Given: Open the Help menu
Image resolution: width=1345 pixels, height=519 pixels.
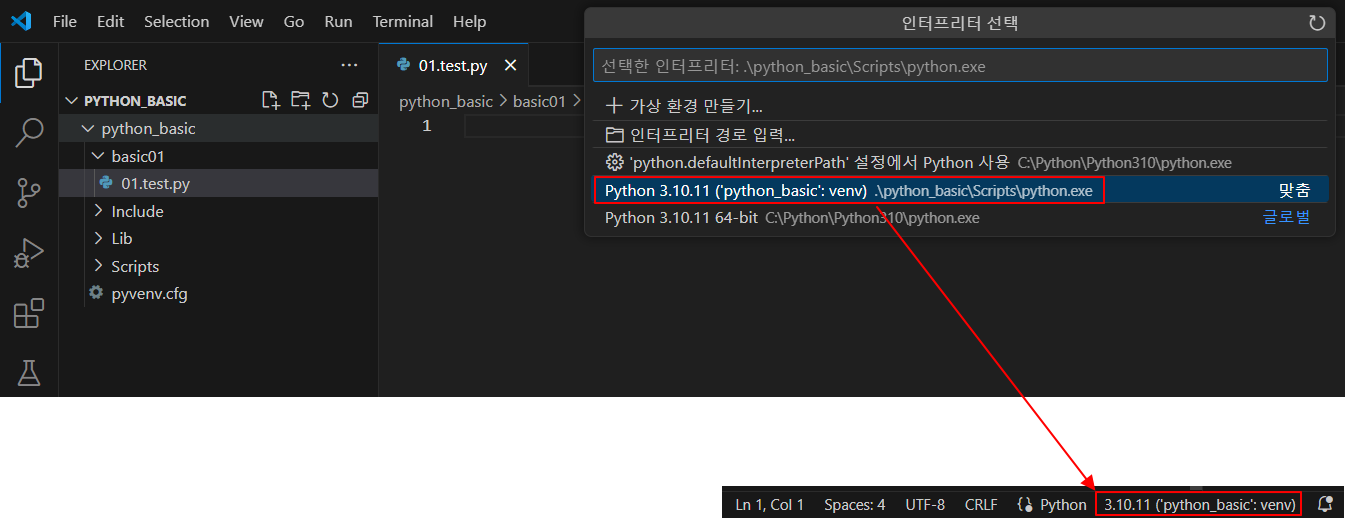Looking at the screenshot, I should (x=469, y=21).
